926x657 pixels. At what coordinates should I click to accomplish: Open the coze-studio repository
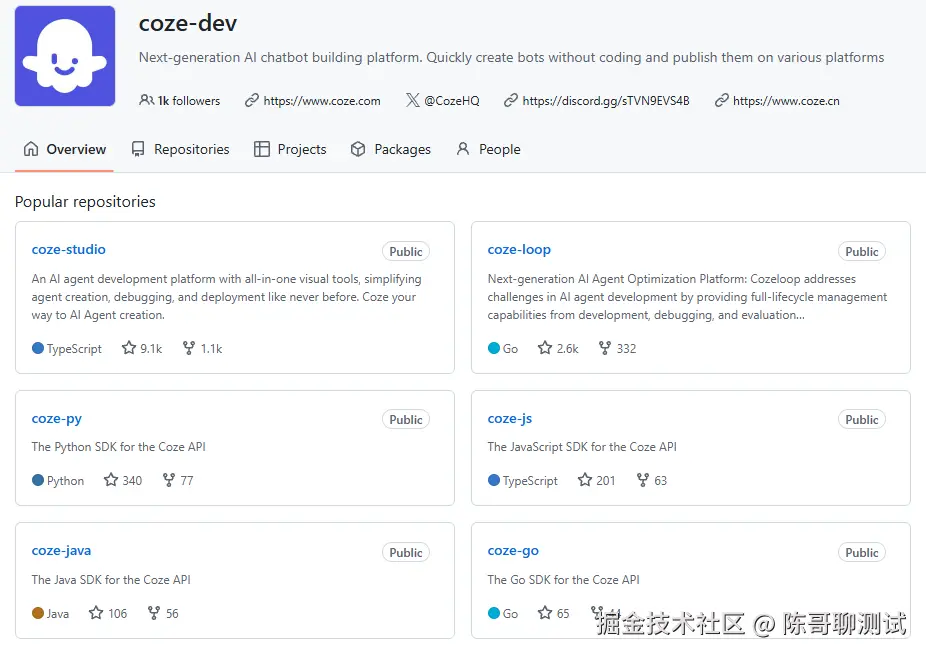(69, 250)
